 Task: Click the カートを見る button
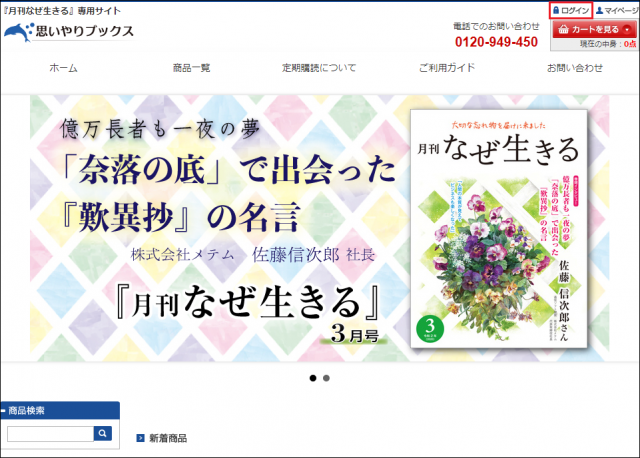click(x=594, y=29)
